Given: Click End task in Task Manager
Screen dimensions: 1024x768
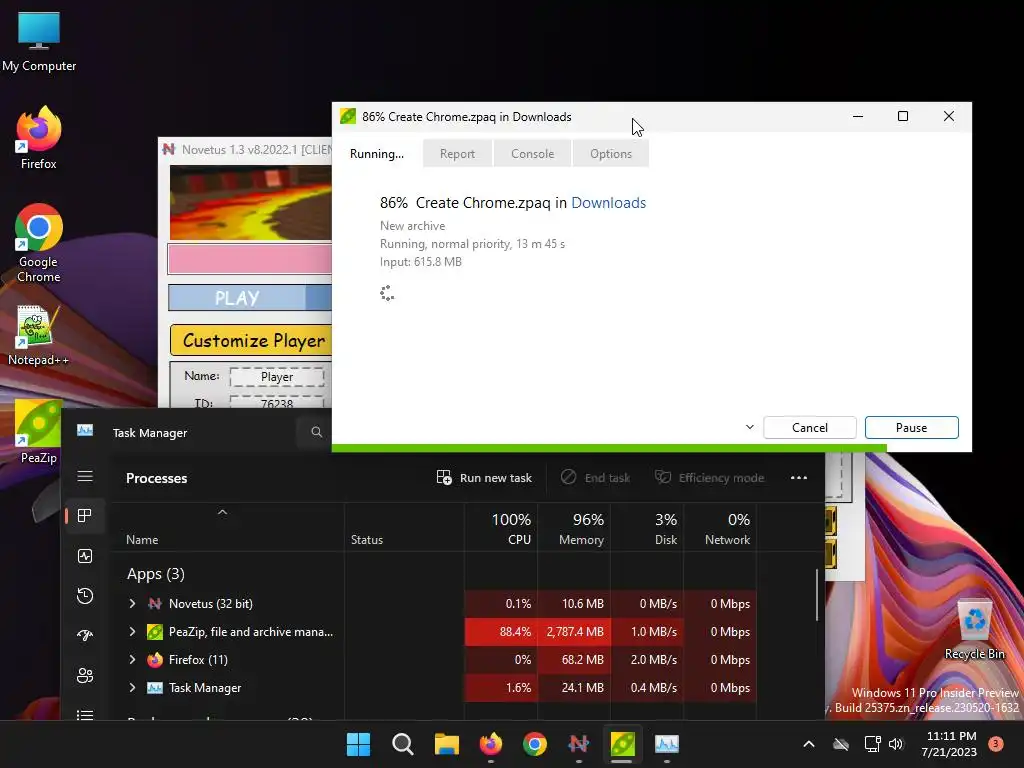Looking at the screenshot, I should click(596, 477).
